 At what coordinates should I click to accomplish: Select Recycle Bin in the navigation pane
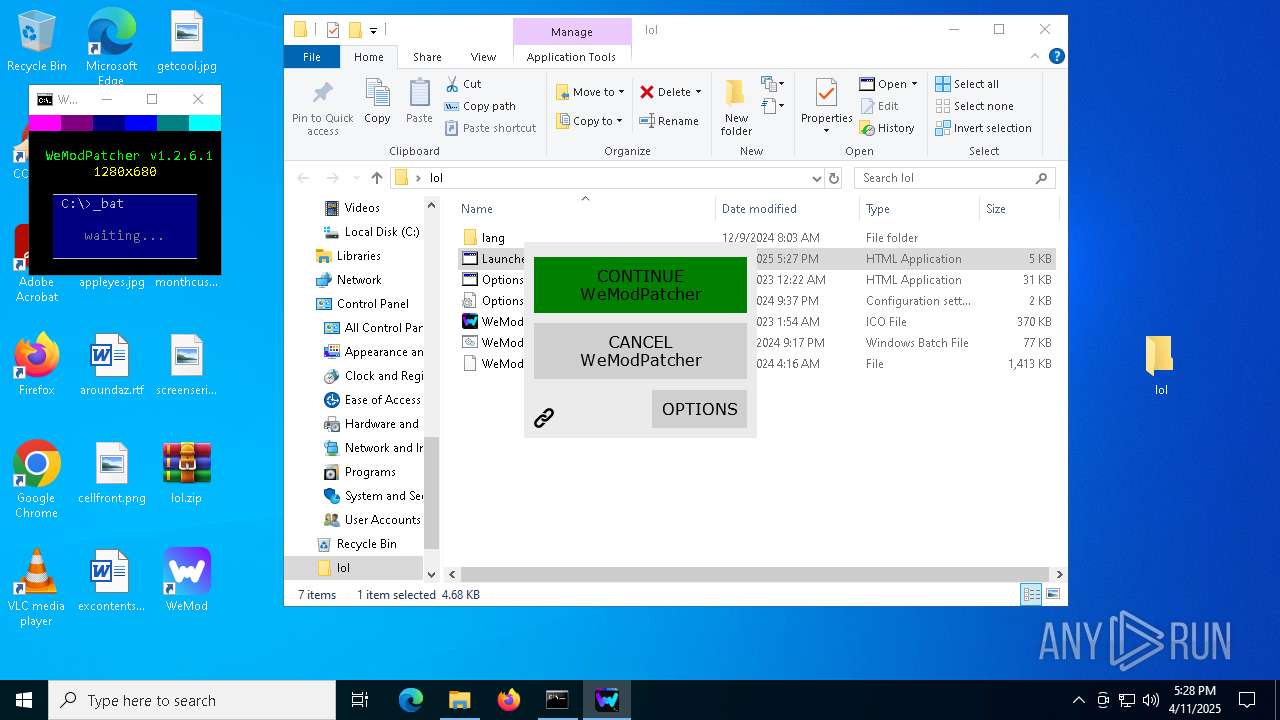click(x=356, y=544)
